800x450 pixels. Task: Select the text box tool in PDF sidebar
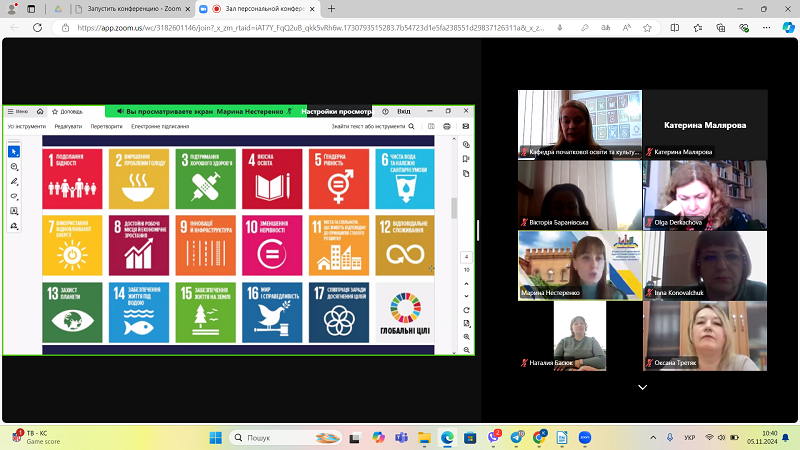(x=14, y=211)
